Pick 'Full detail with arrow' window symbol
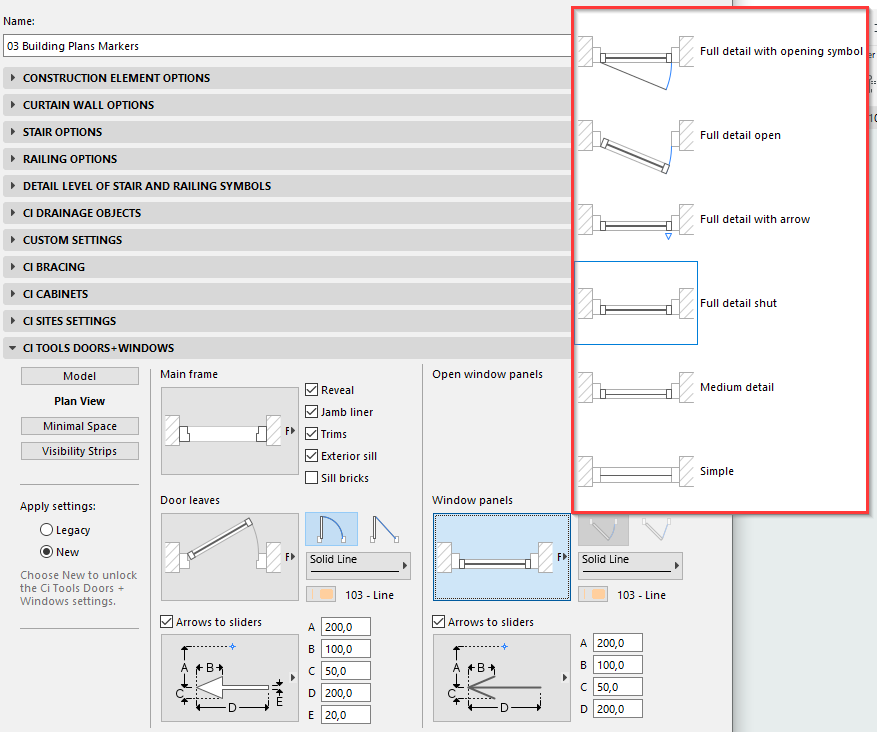 click(636, 220)
